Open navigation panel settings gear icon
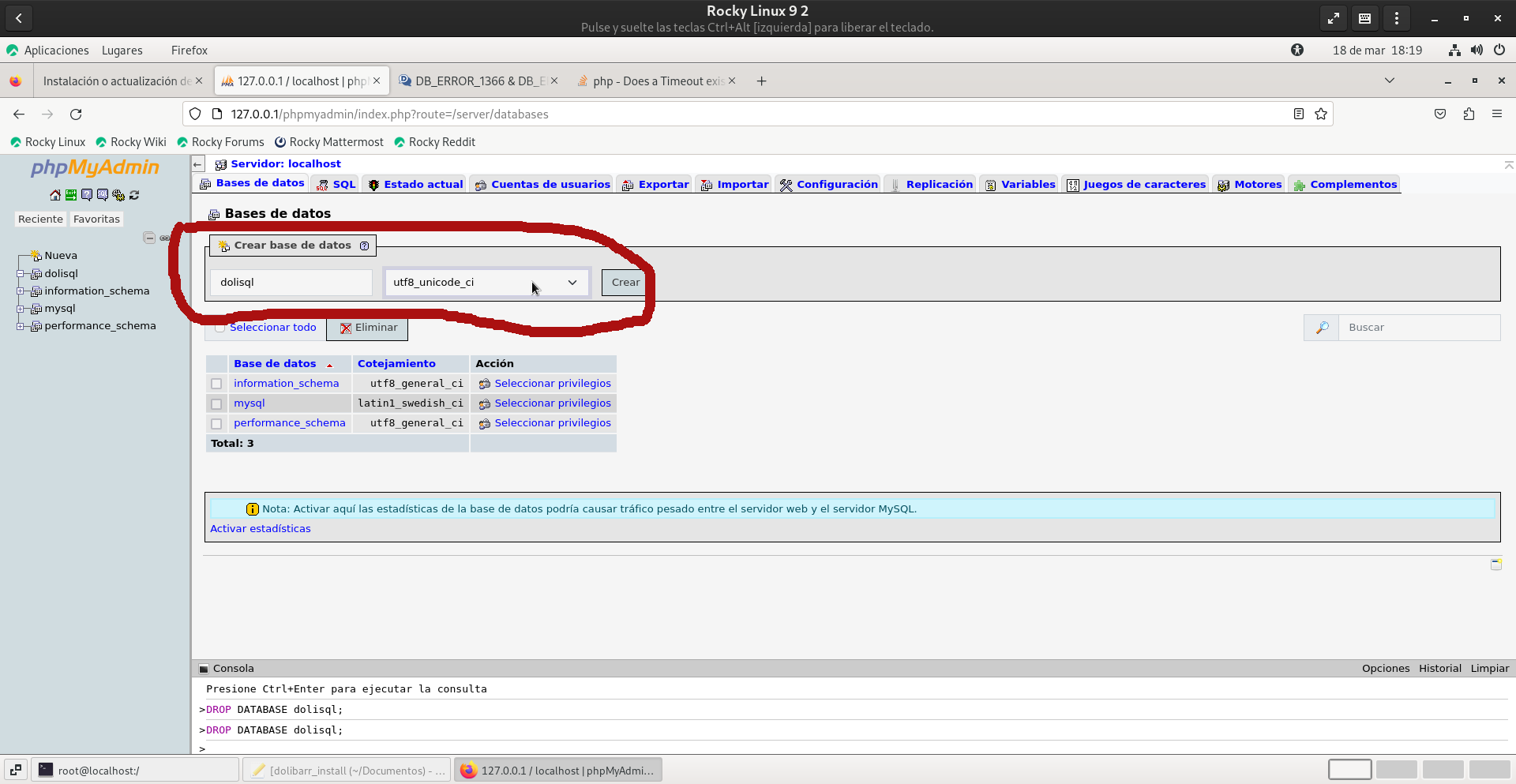This screenshot has height=784, width=1516. pos(118,195)
